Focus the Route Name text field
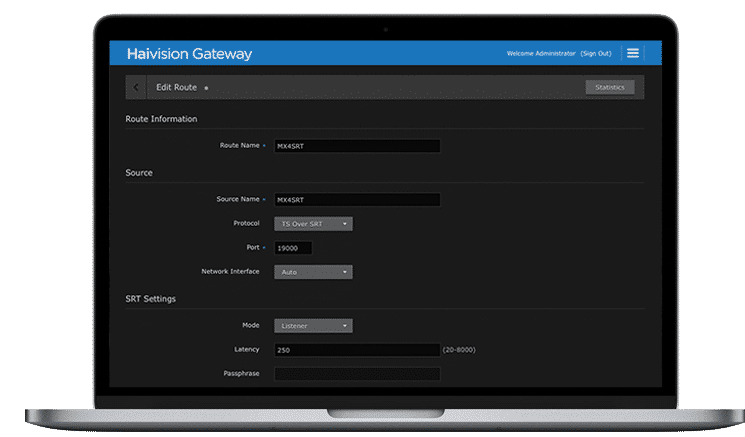Image resolution: width=745 pixels, height=437 pixels. [357, 146]
